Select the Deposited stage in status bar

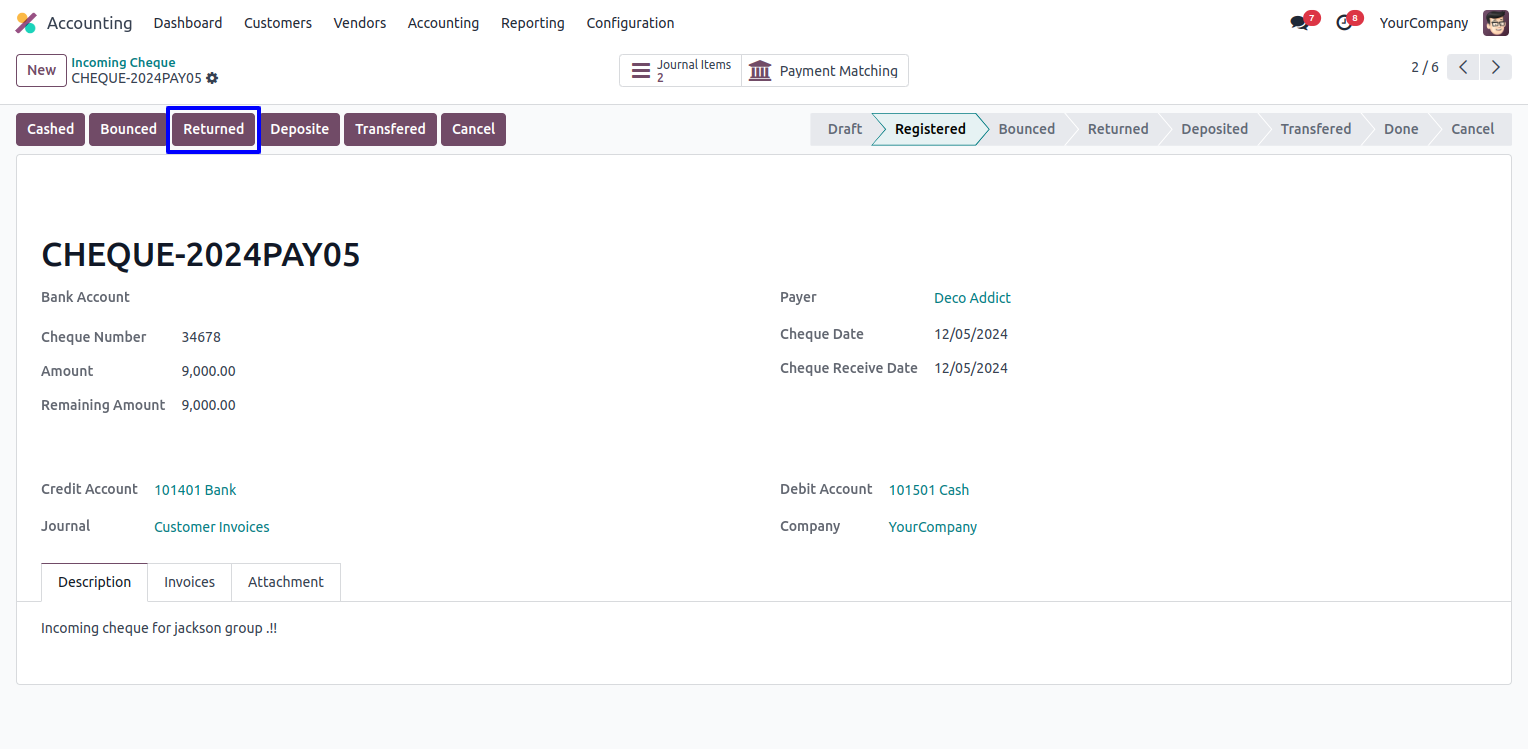pos(1213,129)
